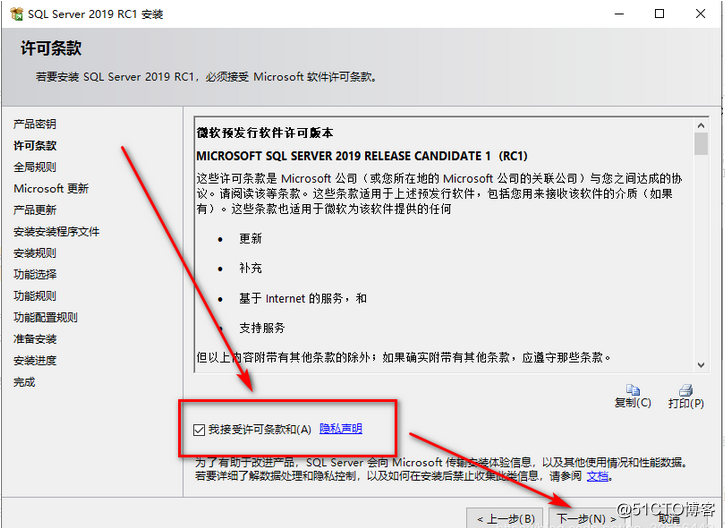Select the 产品更新 step in sidebar

(x=35, y=210)
